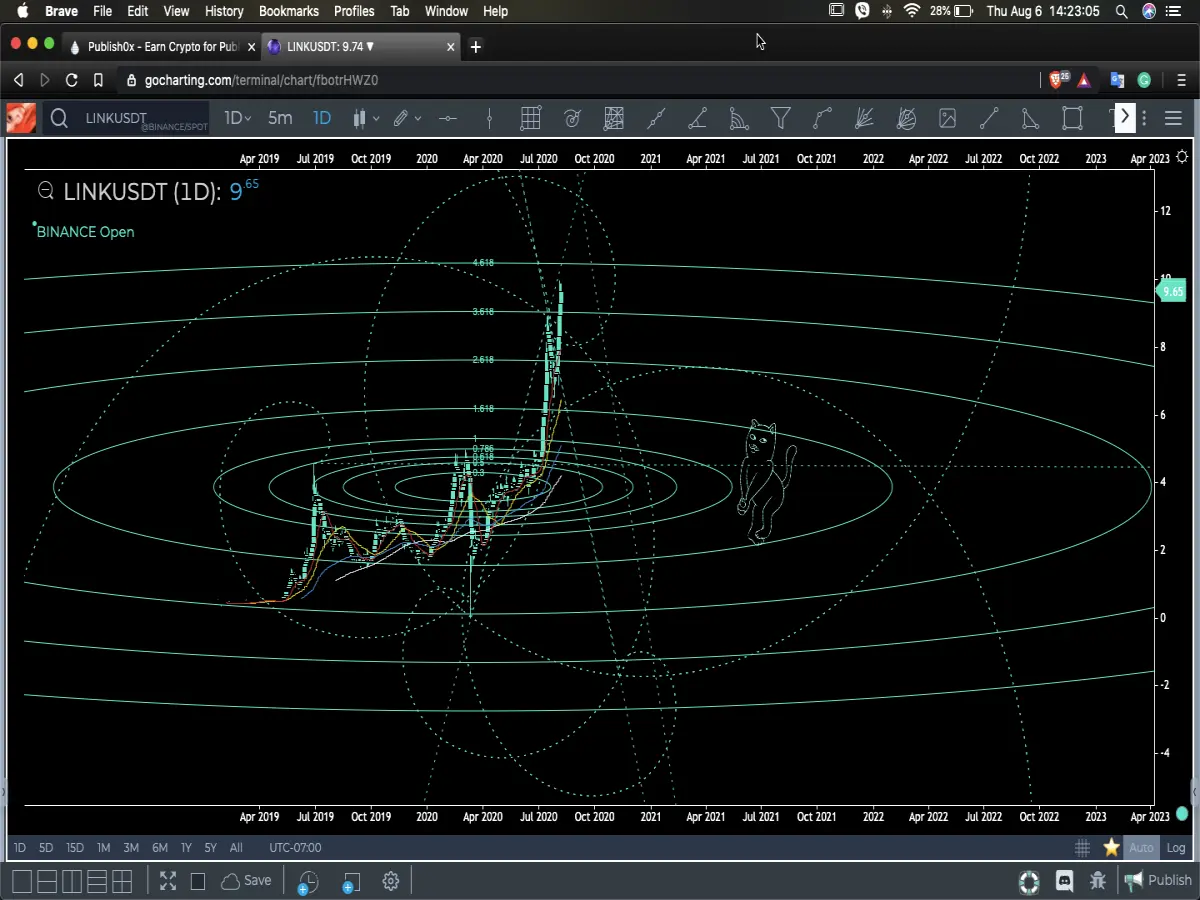The width and height of the screenshot is (1200, 900).
Task: Open a new browser tab with plus
Action: (475, 46)
